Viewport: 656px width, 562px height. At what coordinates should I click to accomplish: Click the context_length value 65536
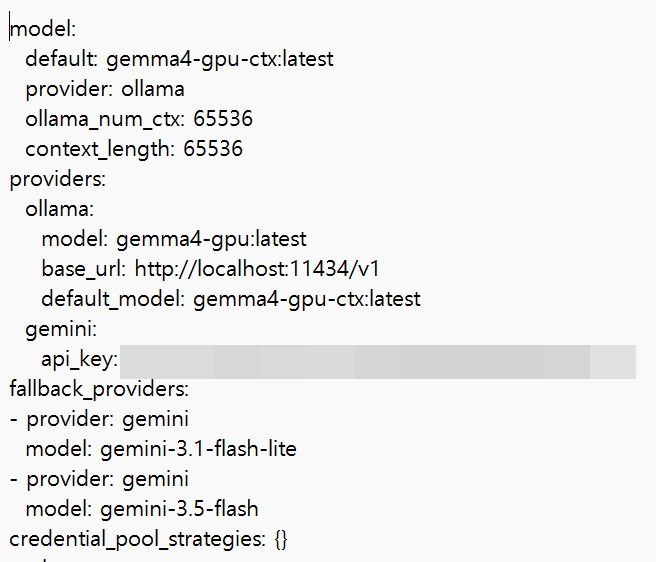click(x=213, y=149)
